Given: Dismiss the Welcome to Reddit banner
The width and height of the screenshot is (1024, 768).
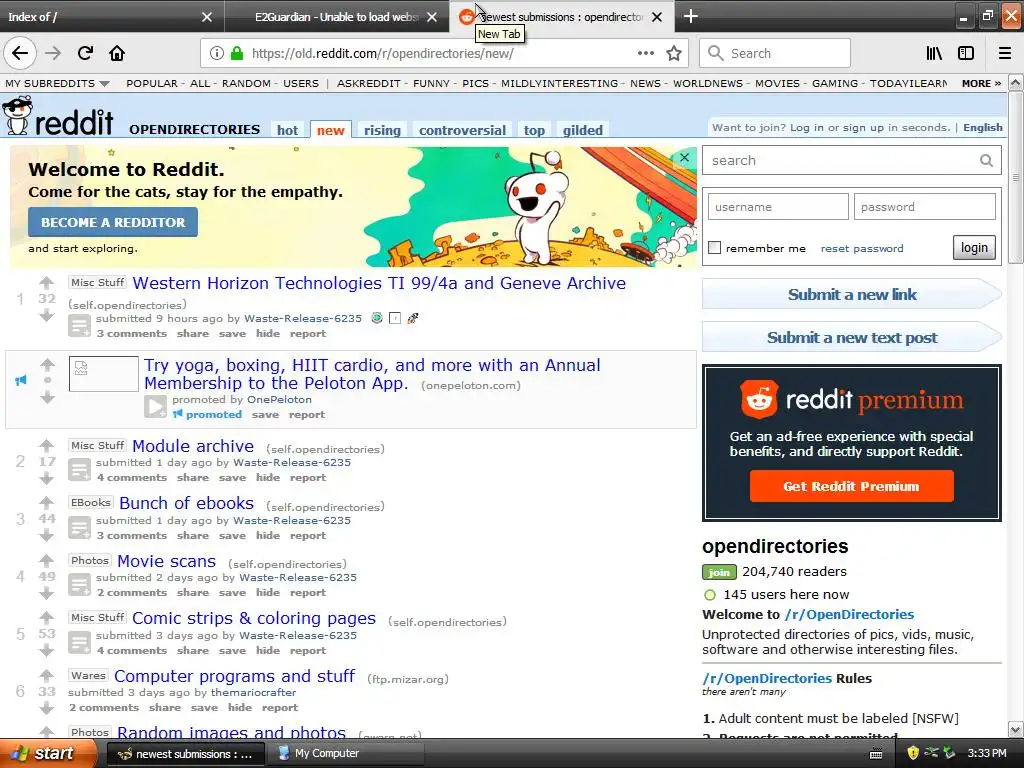Looking at the screenshot, I should (x=684, y=157).
